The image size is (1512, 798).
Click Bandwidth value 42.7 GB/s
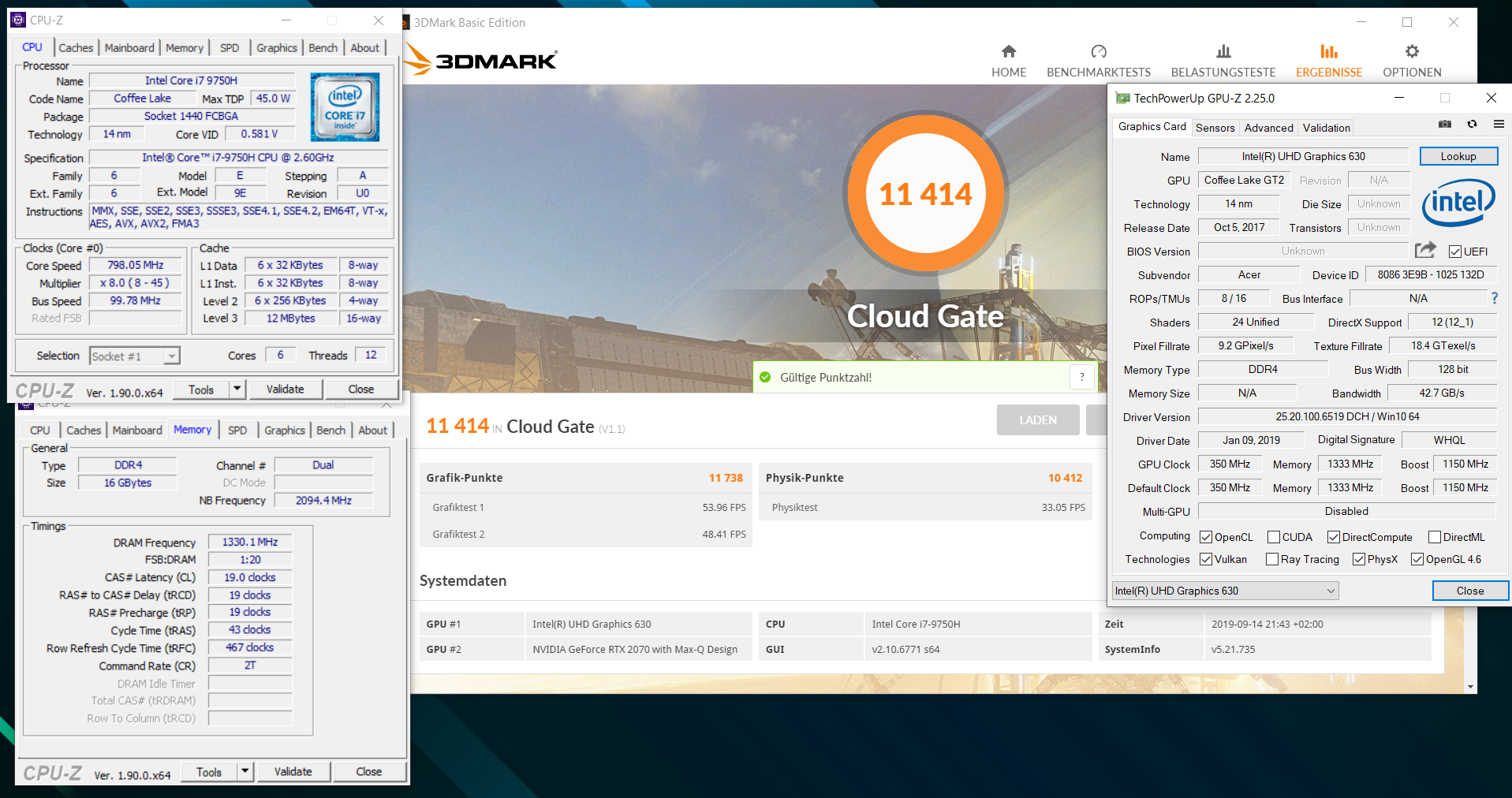1441,393
